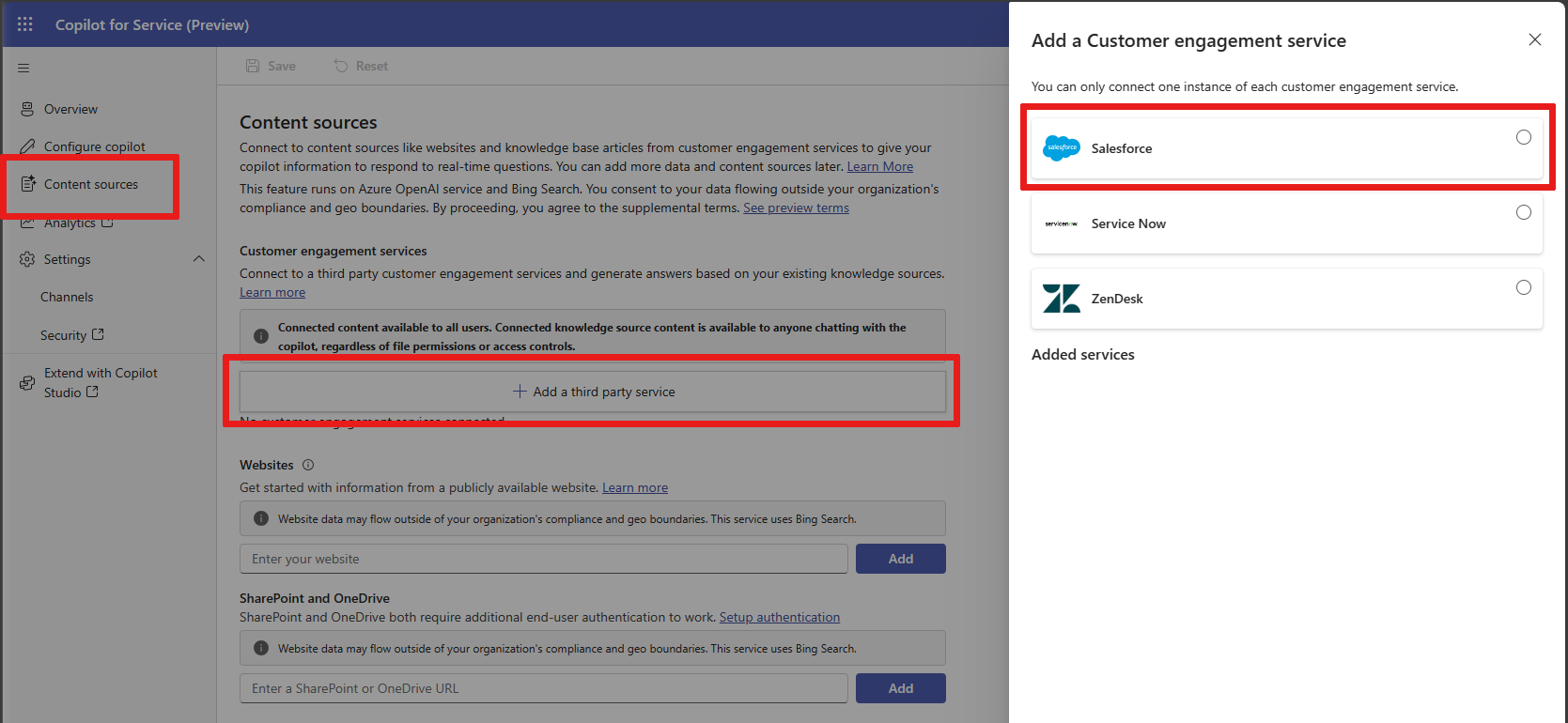The height and width of the screenshot is (723, 1568).
Task: Select the Service Now radio button
Action: click(x=1524, y=212)
